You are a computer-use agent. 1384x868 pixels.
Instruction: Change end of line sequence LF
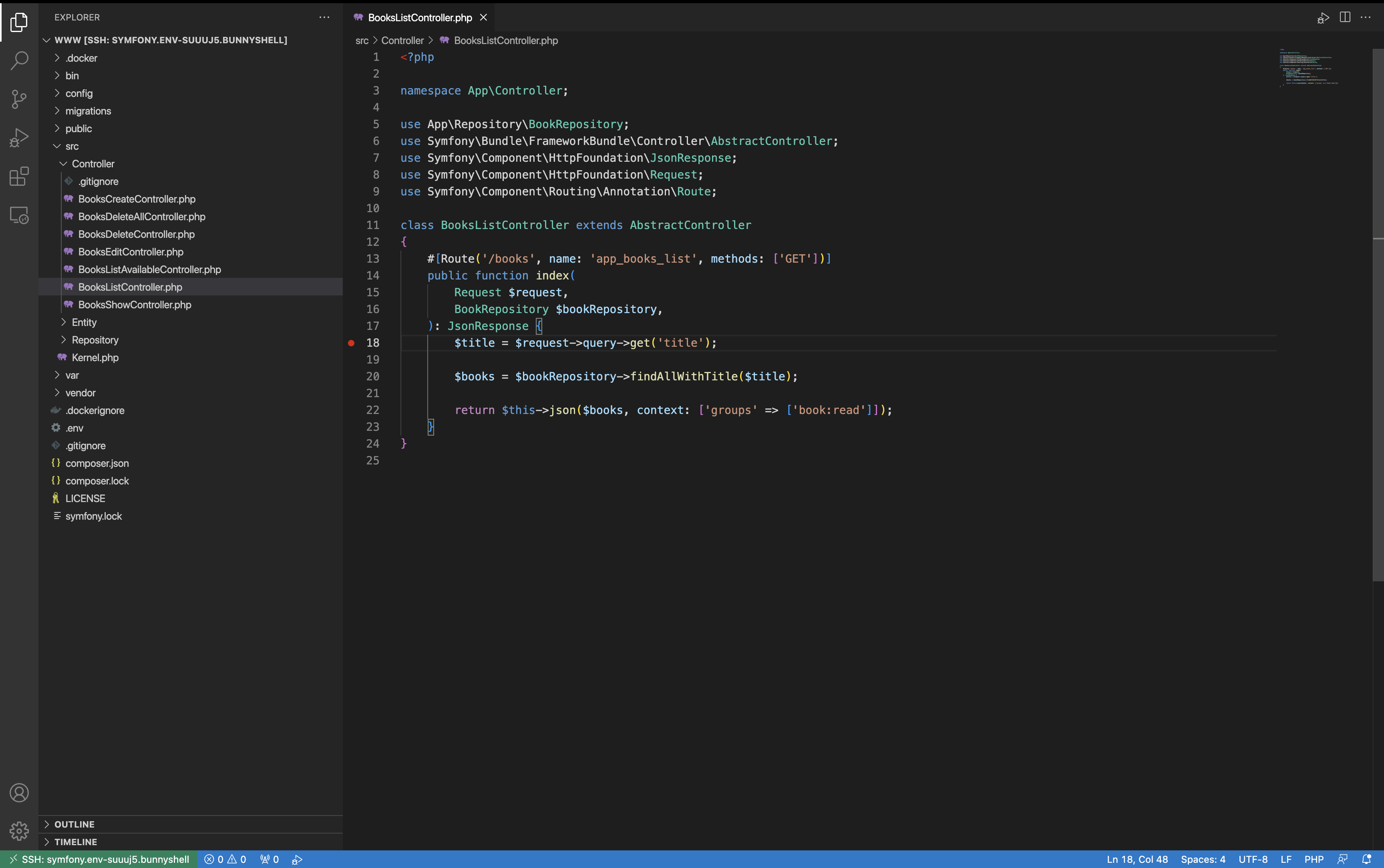click(1286, 859)
